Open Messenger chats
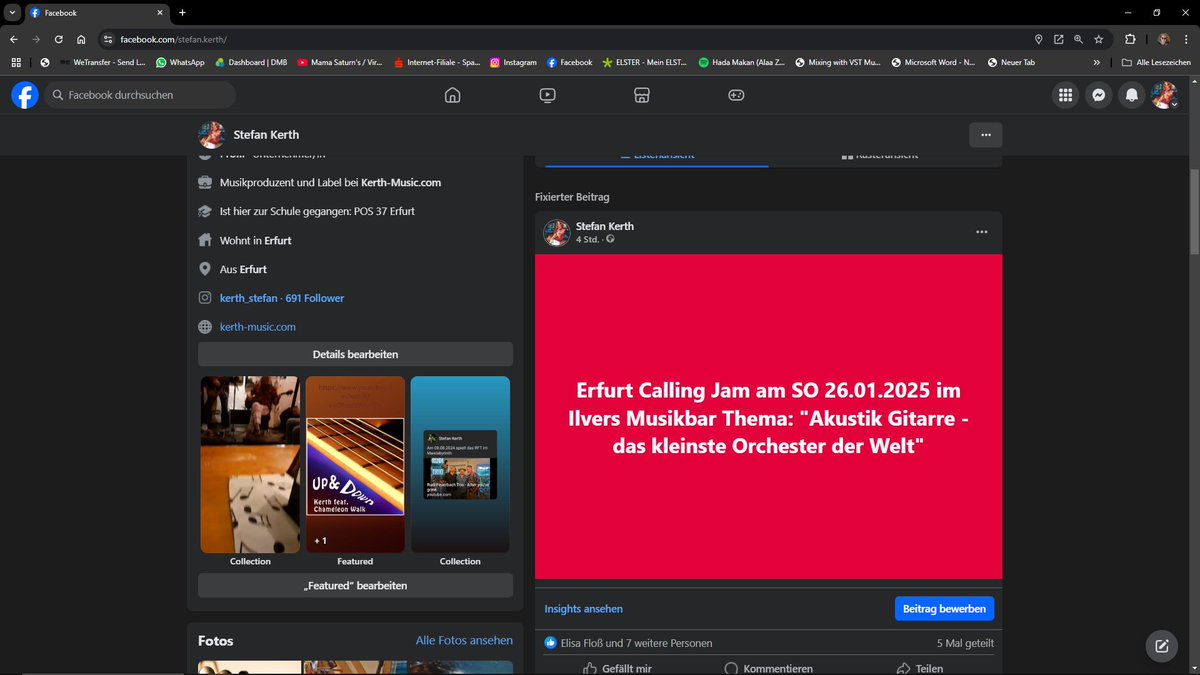The width and height of the screenshot is (1200, 675). click(x=1098, y=95)
